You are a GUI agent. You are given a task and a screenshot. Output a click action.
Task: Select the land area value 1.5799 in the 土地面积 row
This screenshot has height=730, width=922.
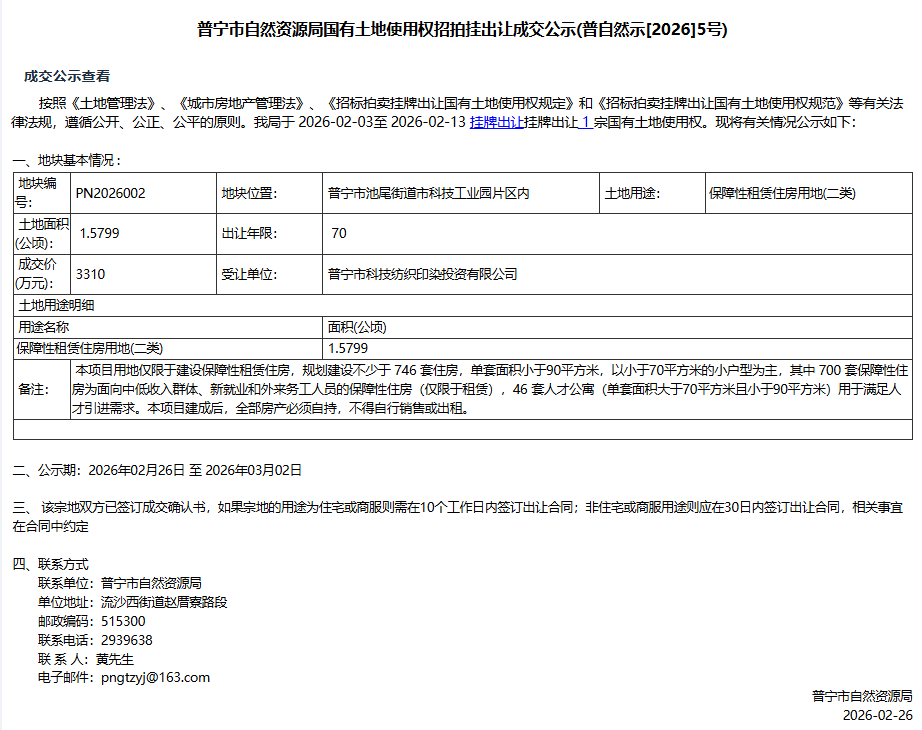click(x=100, y=234)
